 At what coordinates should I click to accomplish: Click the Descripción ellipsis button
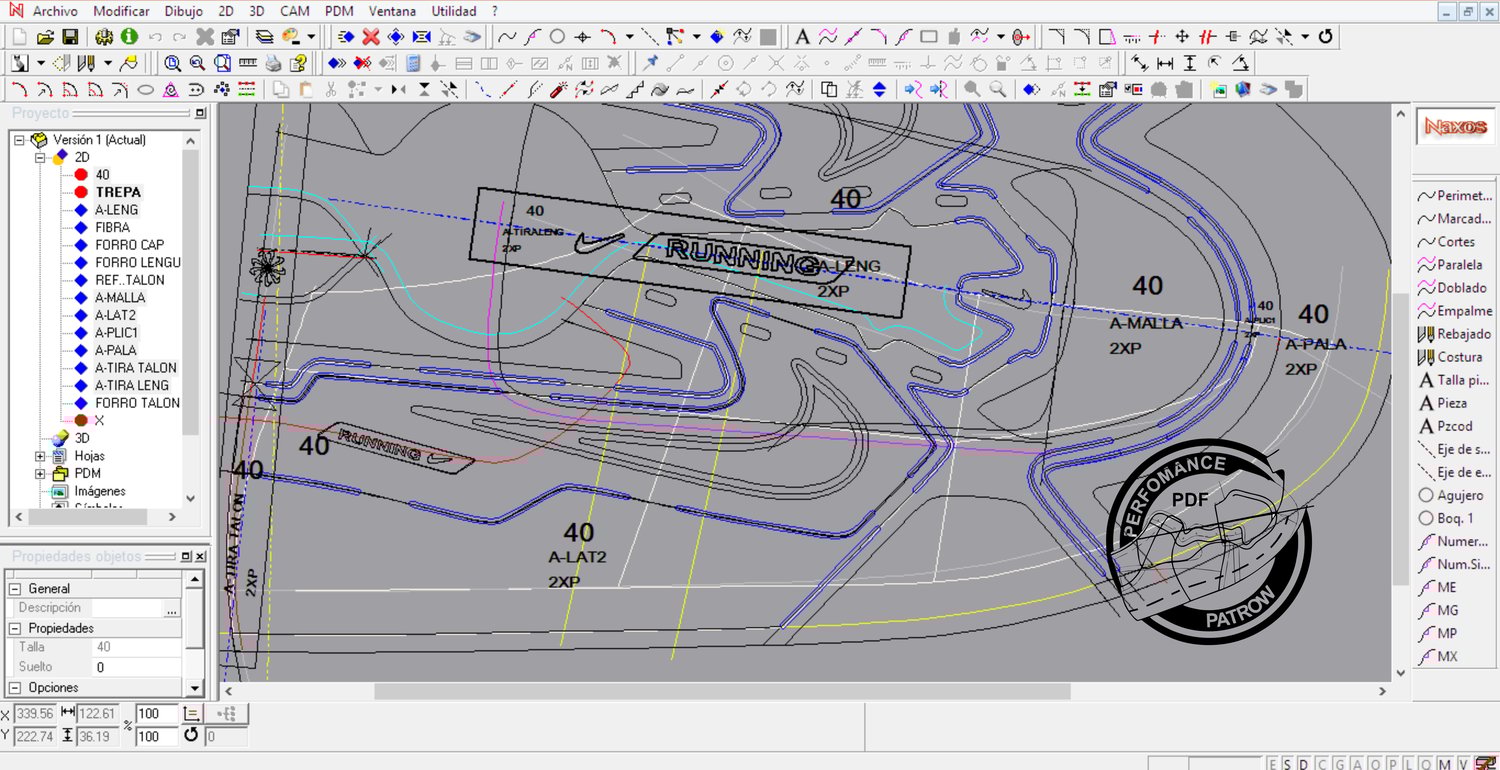pyautogui.click(x=172, y=608)
